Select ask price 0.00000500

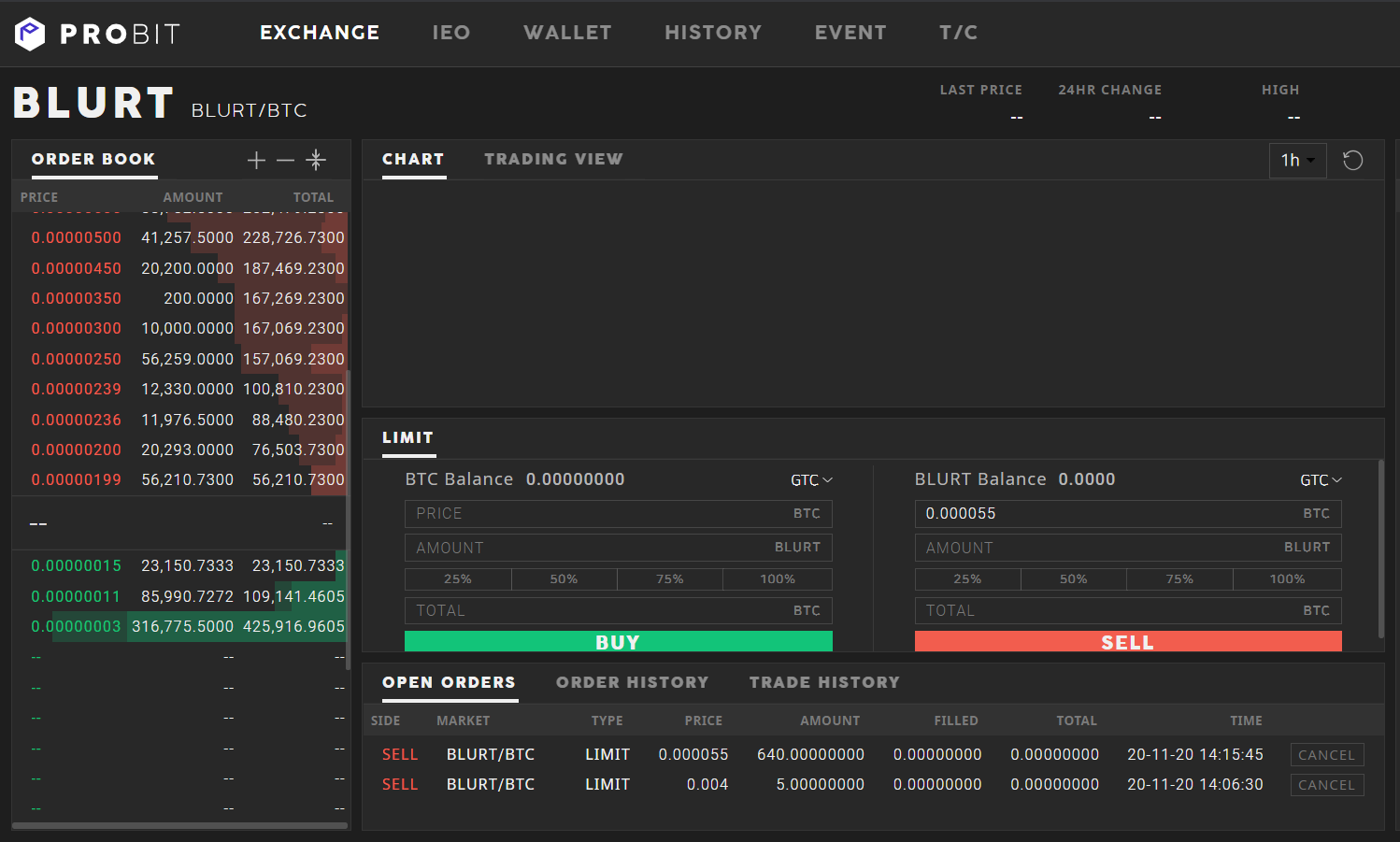77,238
